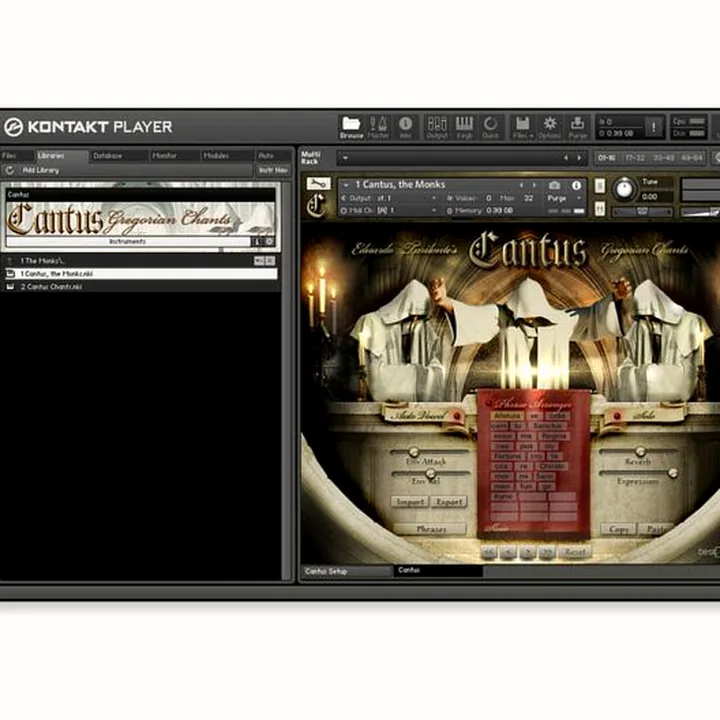The width and height of the screenshot is (720, 720).
Task: Load next multi in Multi Rack
Action: (x=579, y=158)
